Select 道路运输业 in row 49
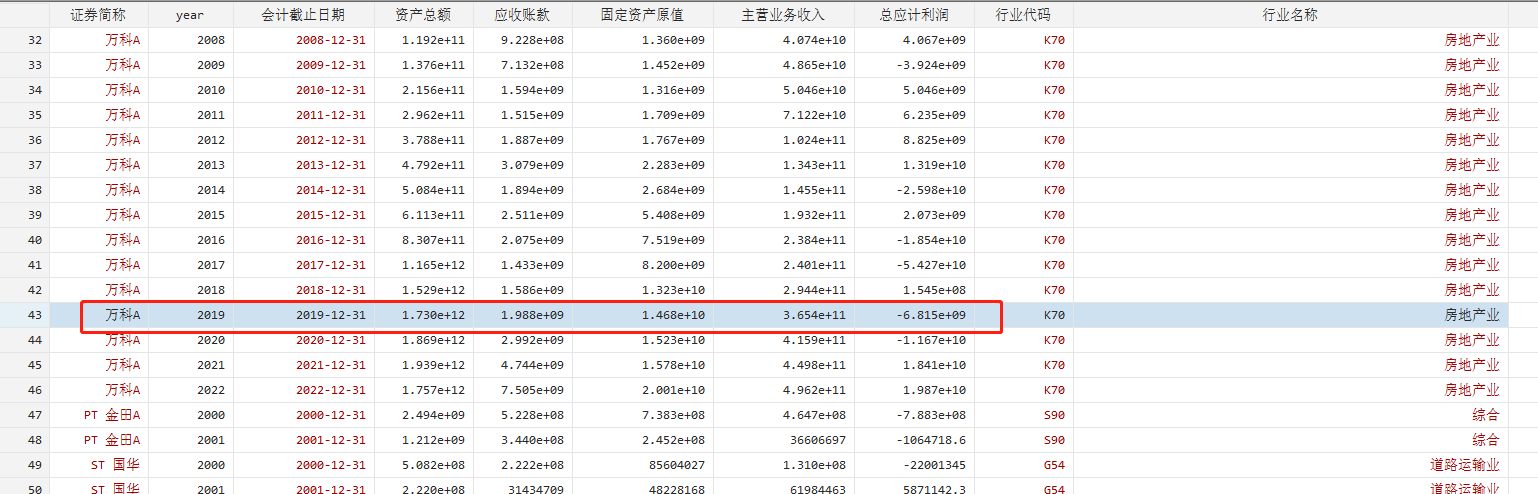This screenshot has height=494, width=1538. tap(1465, 465)
